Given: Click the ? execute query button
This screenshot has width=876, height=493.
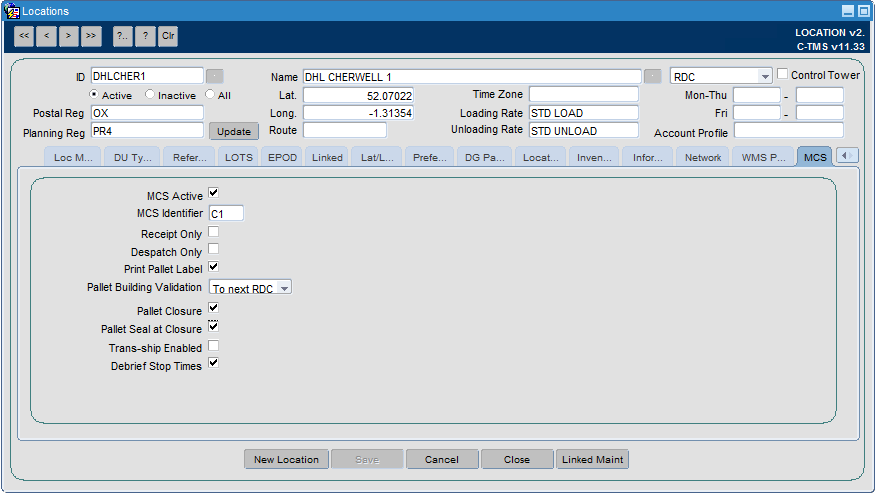Looking at the screenshot, I should (145, 36).
